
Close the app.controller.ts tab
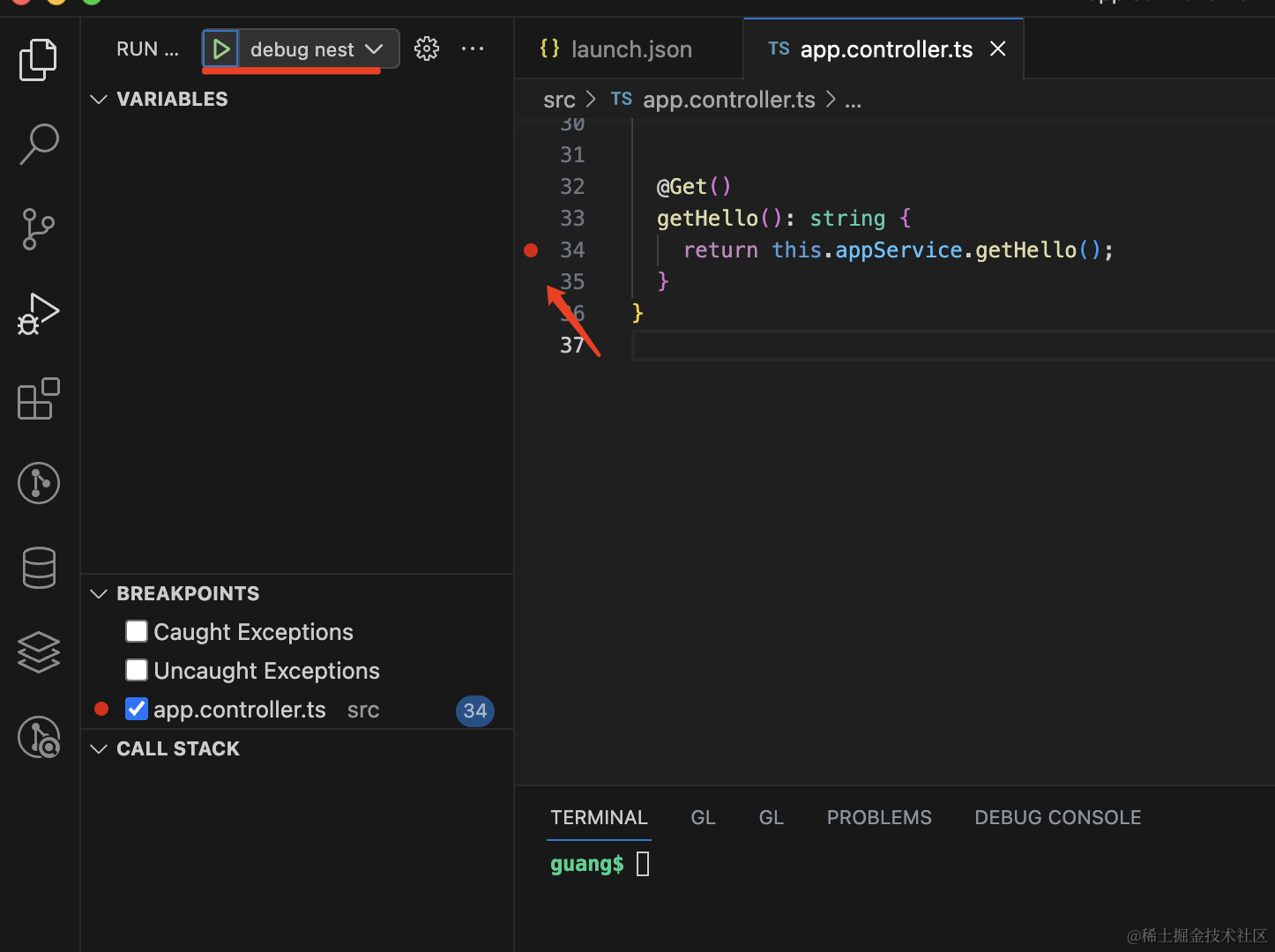[998, 49]
